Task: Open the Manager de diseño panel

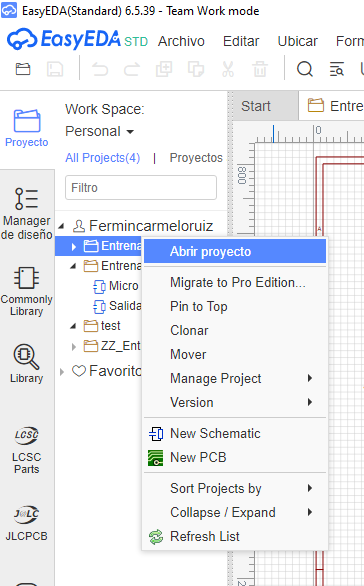Action: [x=27, y=213]
